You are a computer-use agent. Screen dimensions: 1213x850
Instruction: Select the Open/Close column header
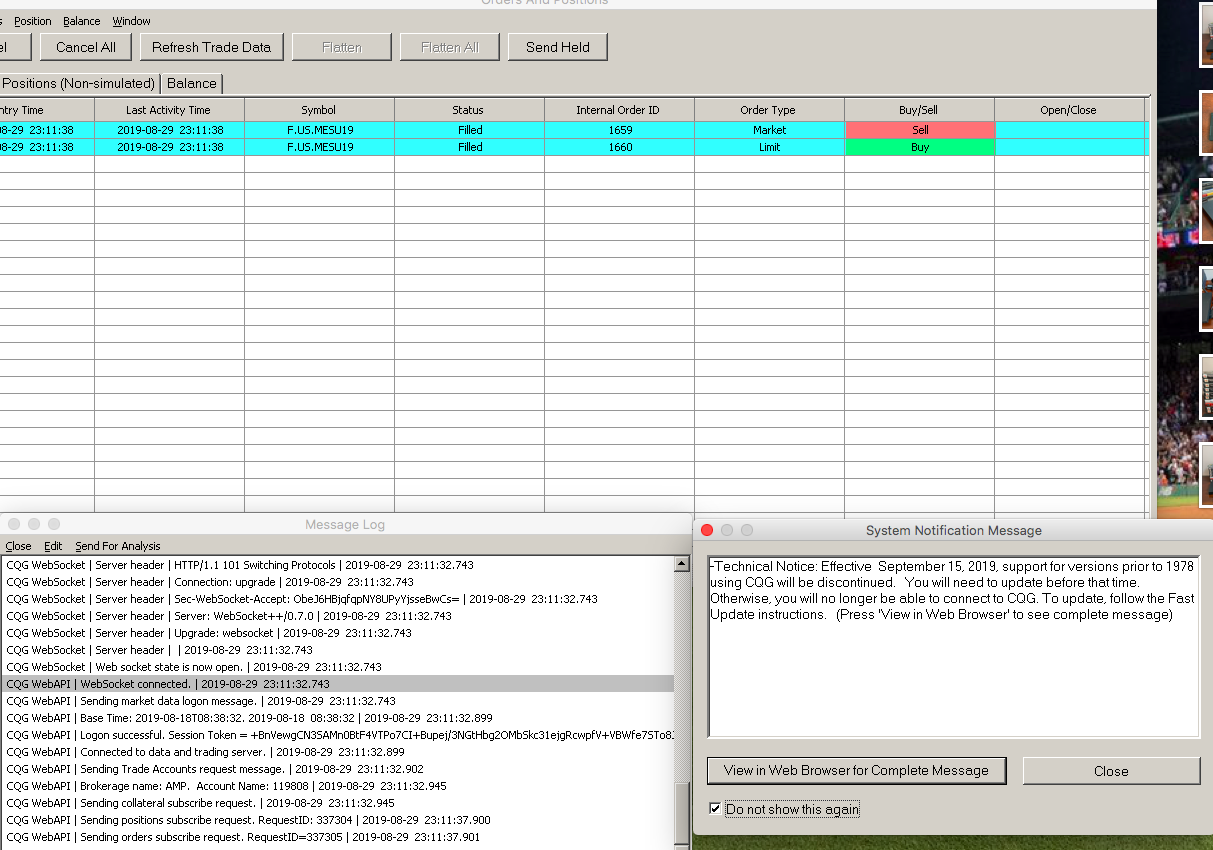1069,110
